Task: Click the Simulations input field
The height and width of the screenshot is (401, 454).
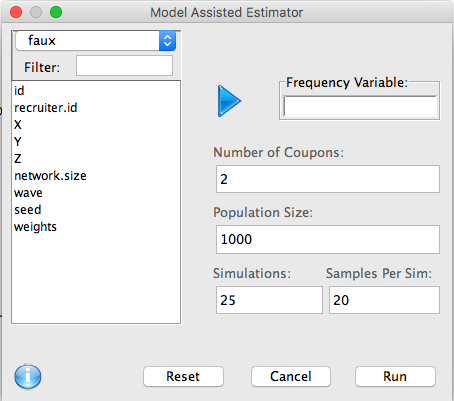Action: 269,300
